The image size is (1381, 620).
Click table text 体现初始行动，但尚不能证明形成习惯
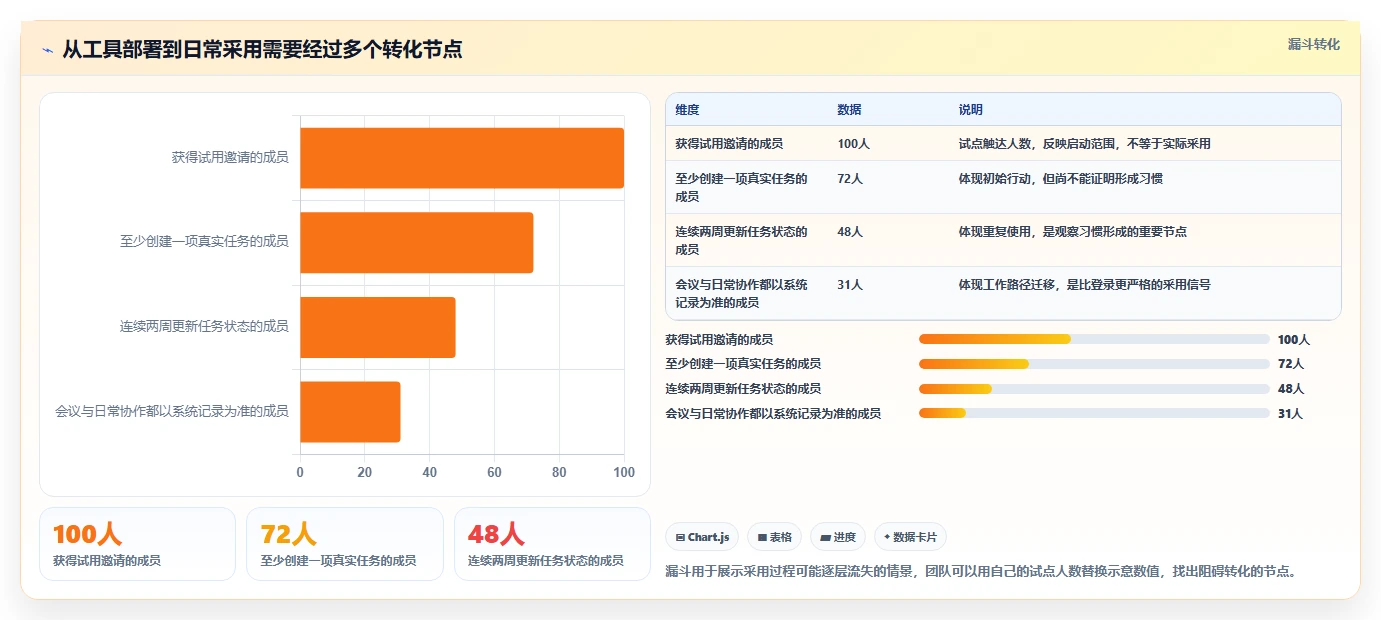click(x=1060, y=178)
